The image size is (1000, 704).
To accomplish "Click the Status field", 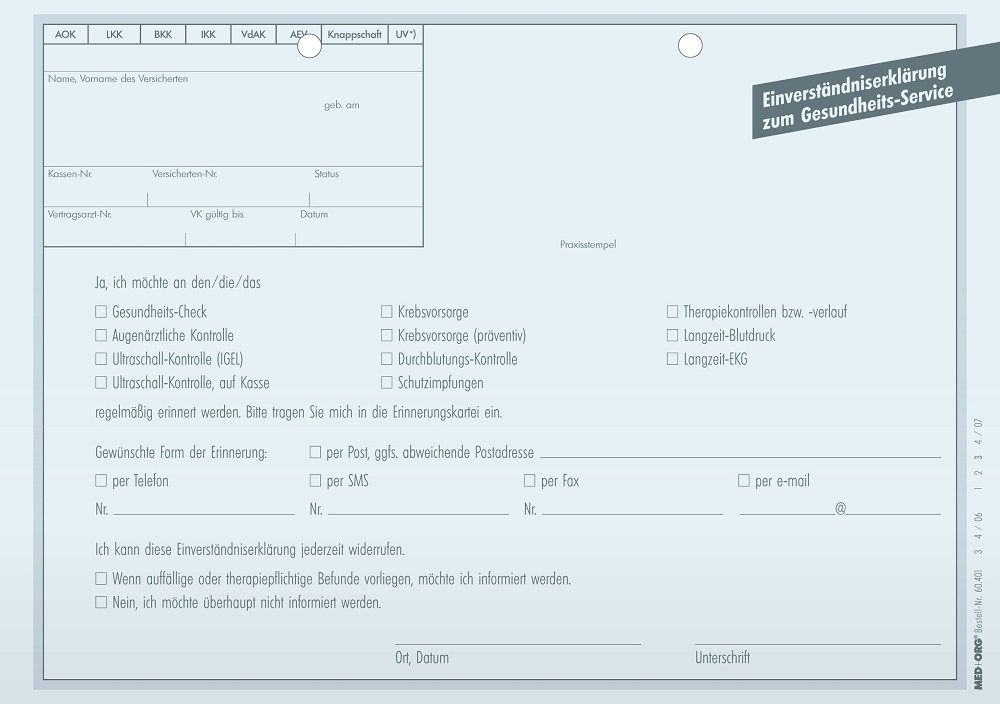I will [x=366, y=187].
